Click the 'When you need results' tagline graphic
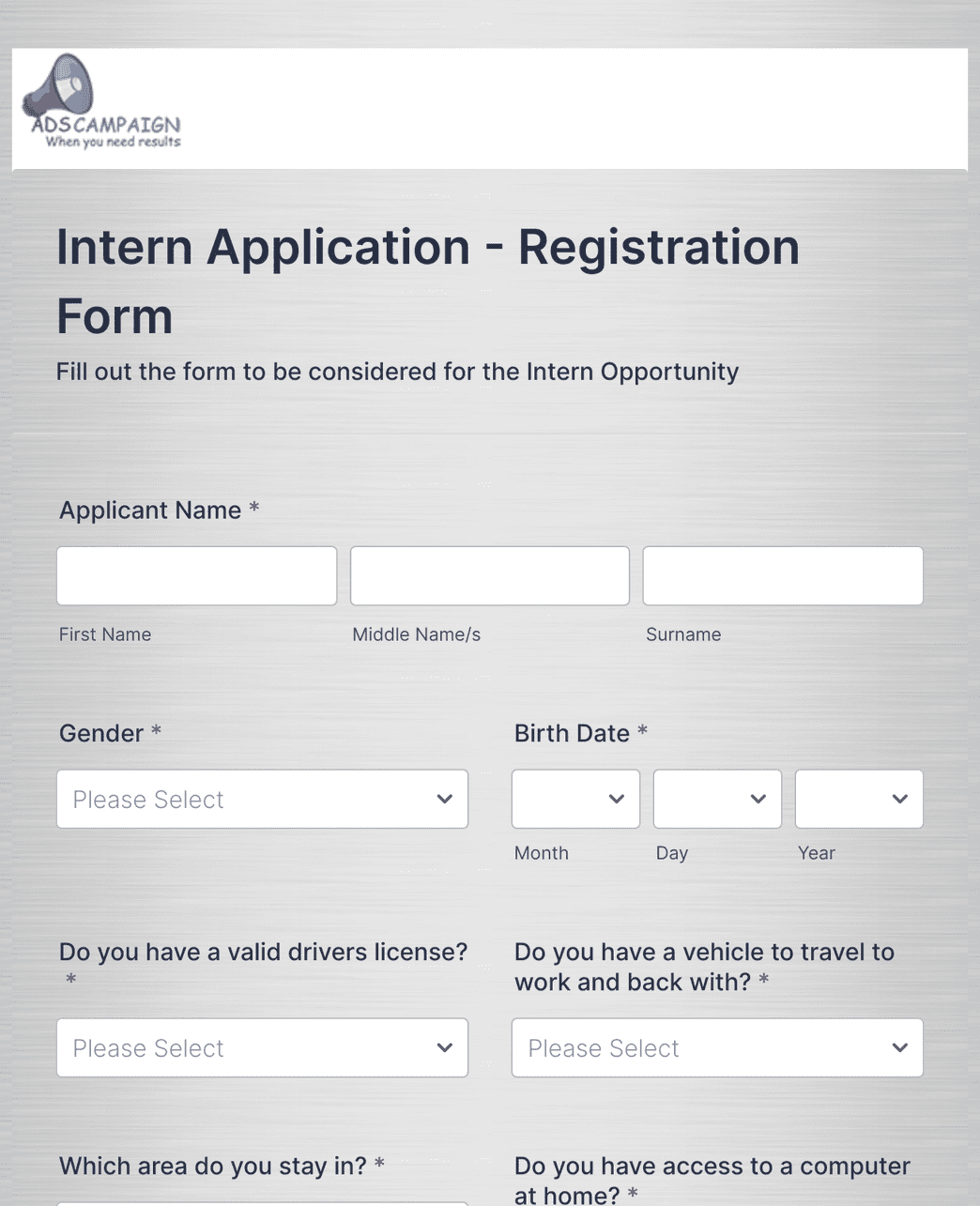Viewport: 980px width, 1206px height. pos(115,141)
